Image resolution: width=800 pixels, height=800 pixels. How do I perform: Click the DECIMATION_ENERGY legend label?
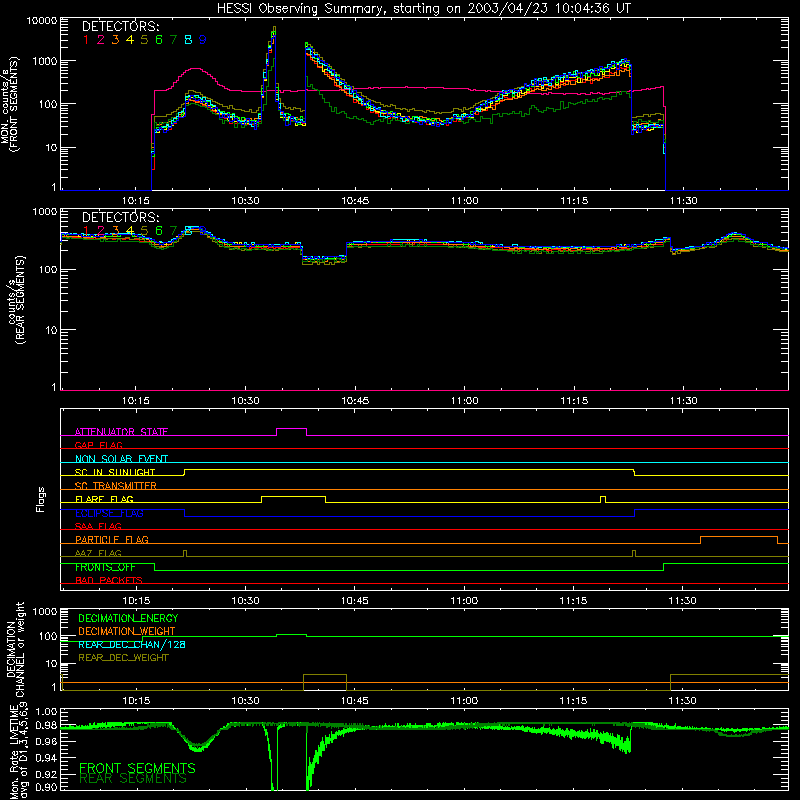pyautogui.click(x=128, y=618)
